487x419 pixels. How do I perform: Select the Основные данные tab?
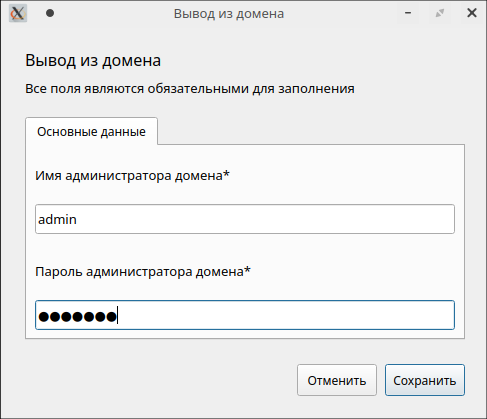tap(91, 131)
